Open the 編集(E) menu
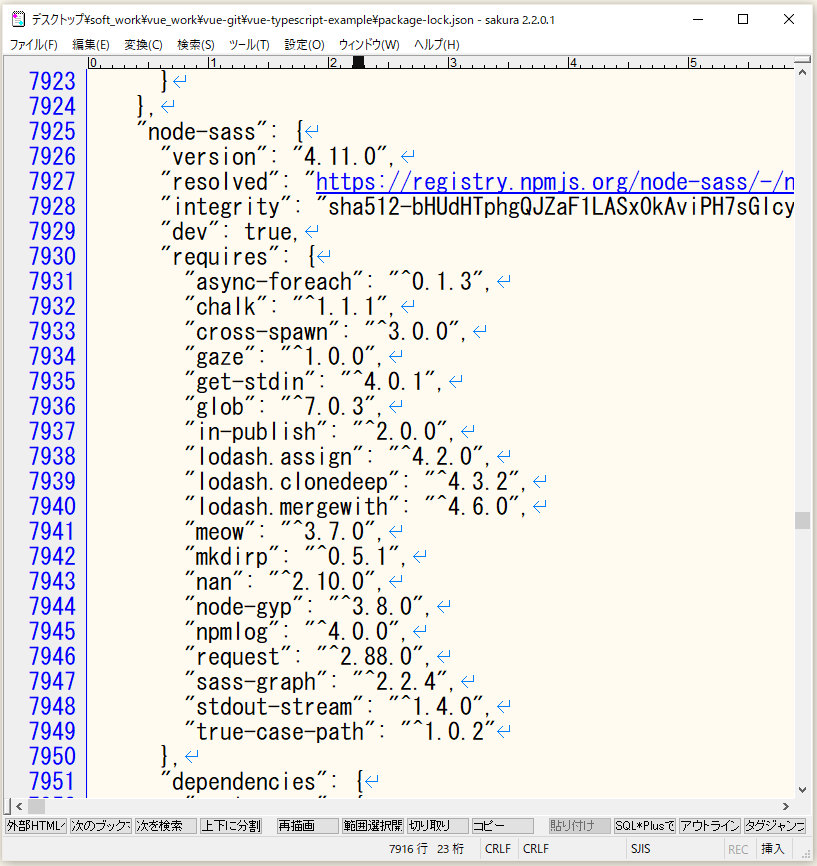This screenshot has height=866, width=817. click(91, 45)
